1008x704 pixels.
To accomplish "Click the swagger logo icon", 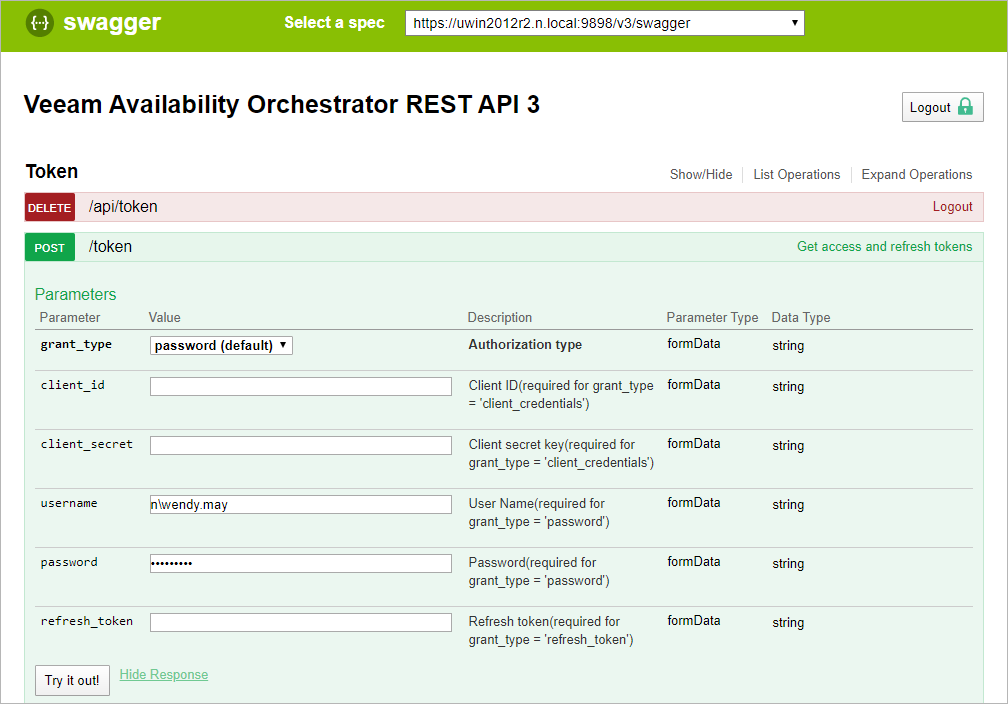I will click(x=40, y=23).
